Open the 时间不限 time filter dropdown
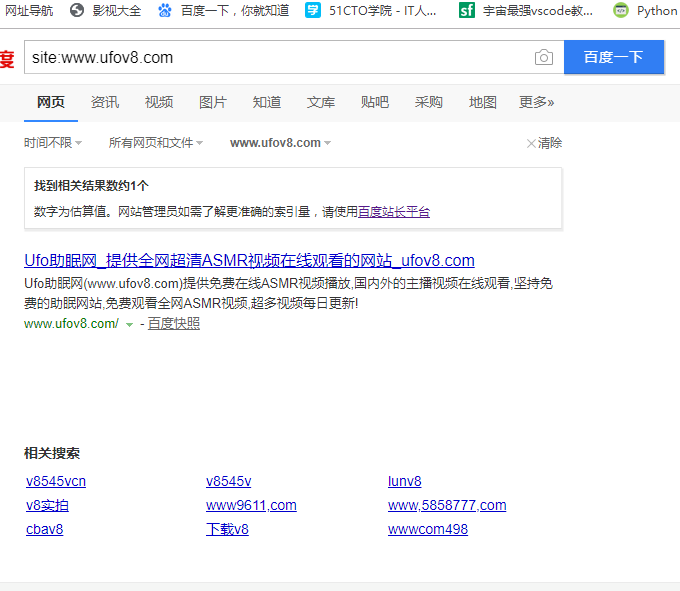 coord(52,143)
